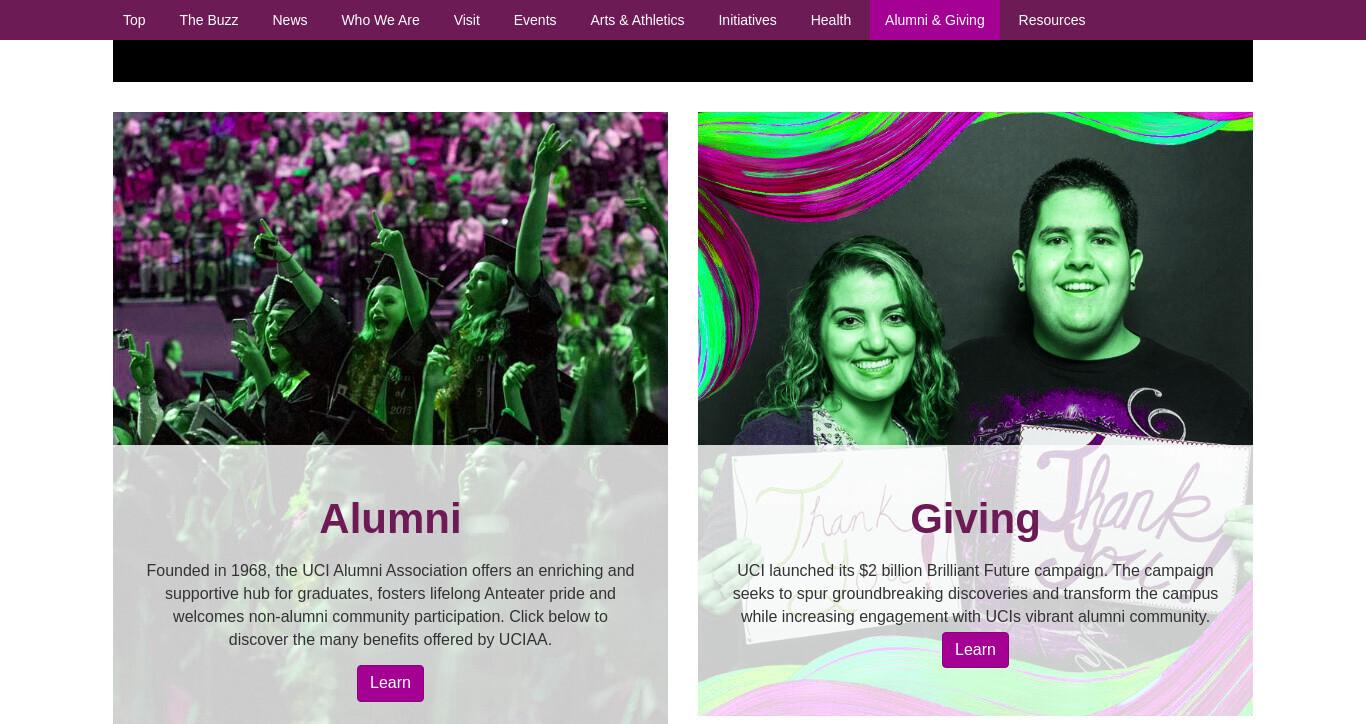
Task: Click the Giving heading
Action: (975, 519)
